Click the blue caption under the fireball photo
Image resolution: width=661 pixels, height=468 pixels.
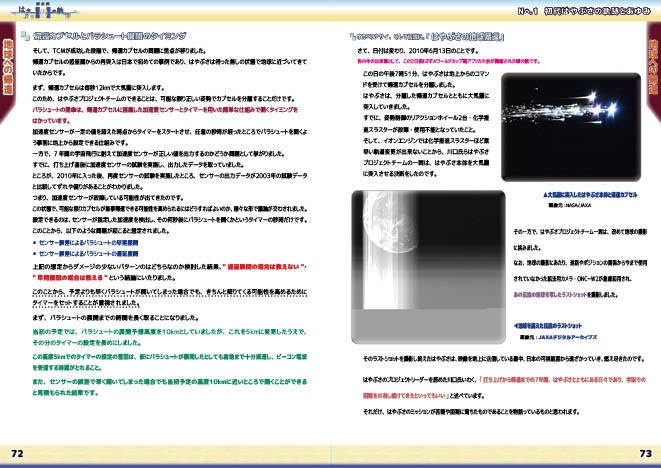(x=590, y=195)
